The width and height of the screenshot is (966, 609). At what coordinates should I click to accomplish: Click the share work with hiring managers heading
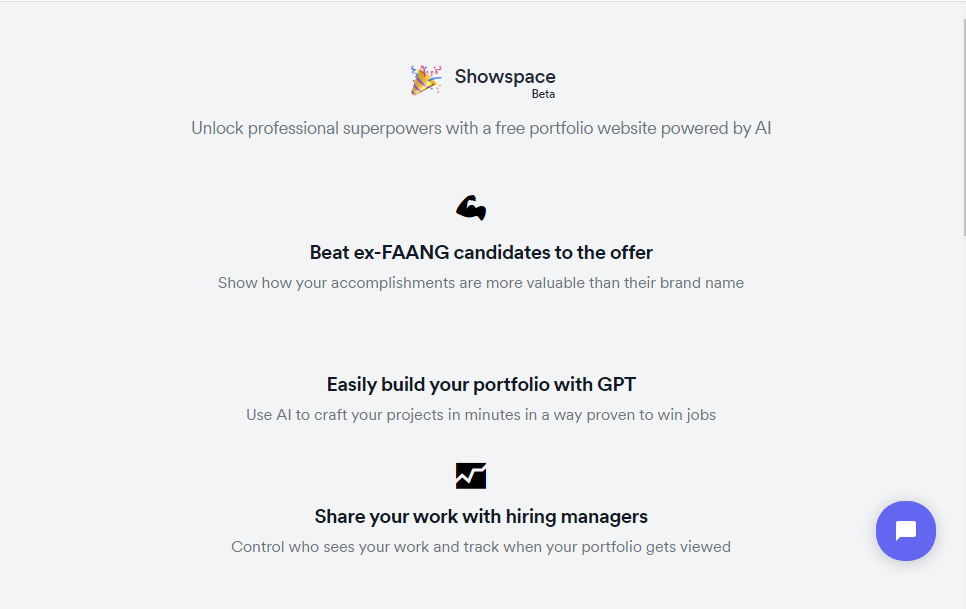tap(481, 516)
